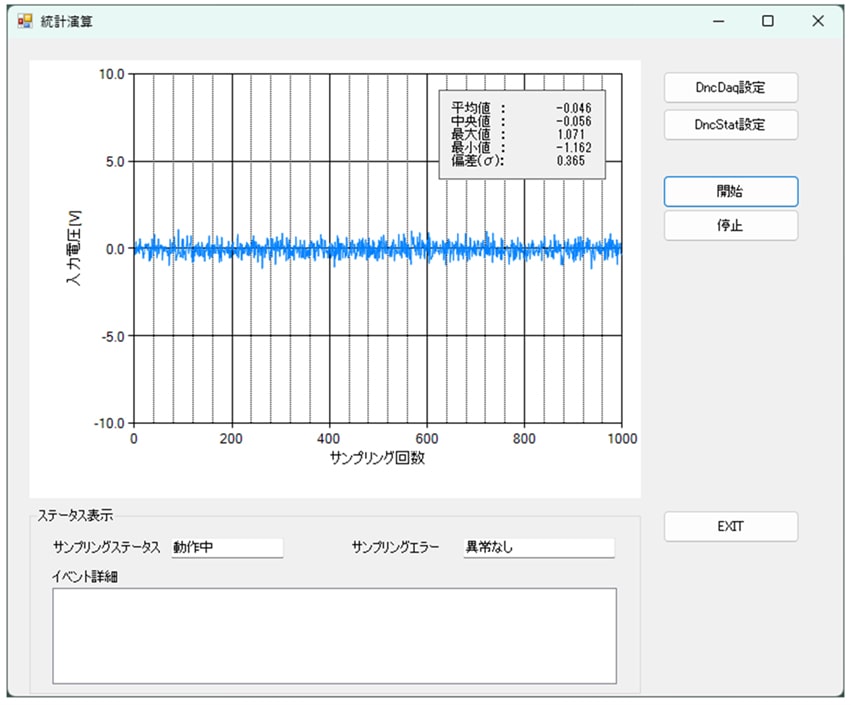Click the 1000 tick label on x-axis
Screen dimensions: 851x705
pos(621,438)
